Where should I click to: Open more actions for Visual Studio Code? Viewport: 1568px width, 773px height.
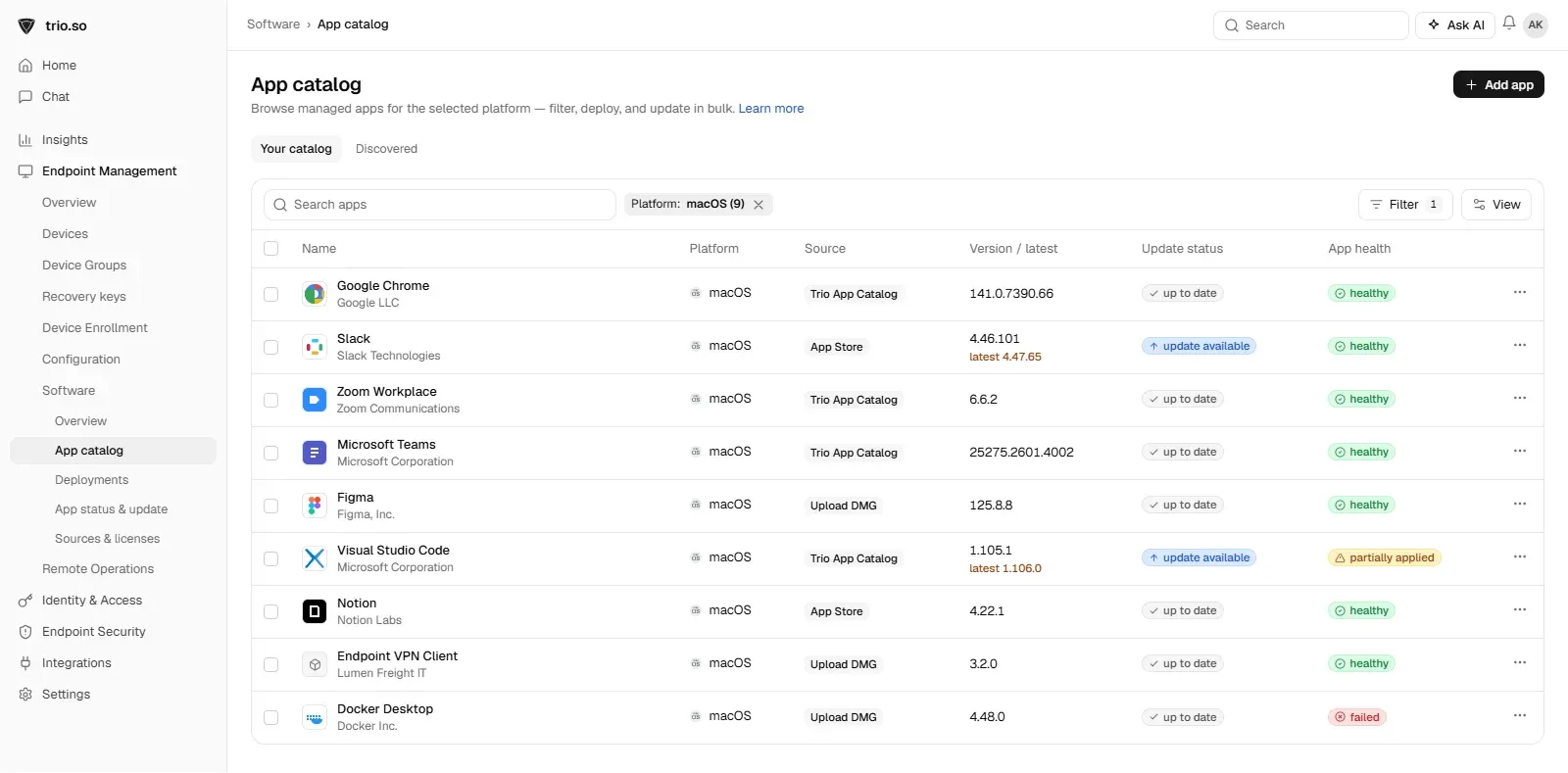tap(1520, 557)
